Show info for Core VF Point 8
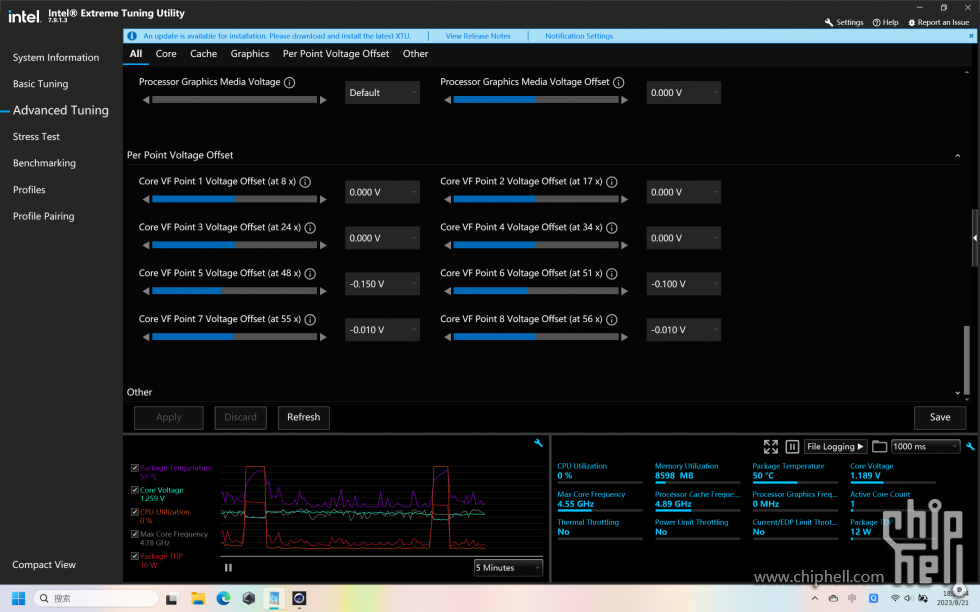The width and height of the screenshot is (980, 612). tap(612, 319)
